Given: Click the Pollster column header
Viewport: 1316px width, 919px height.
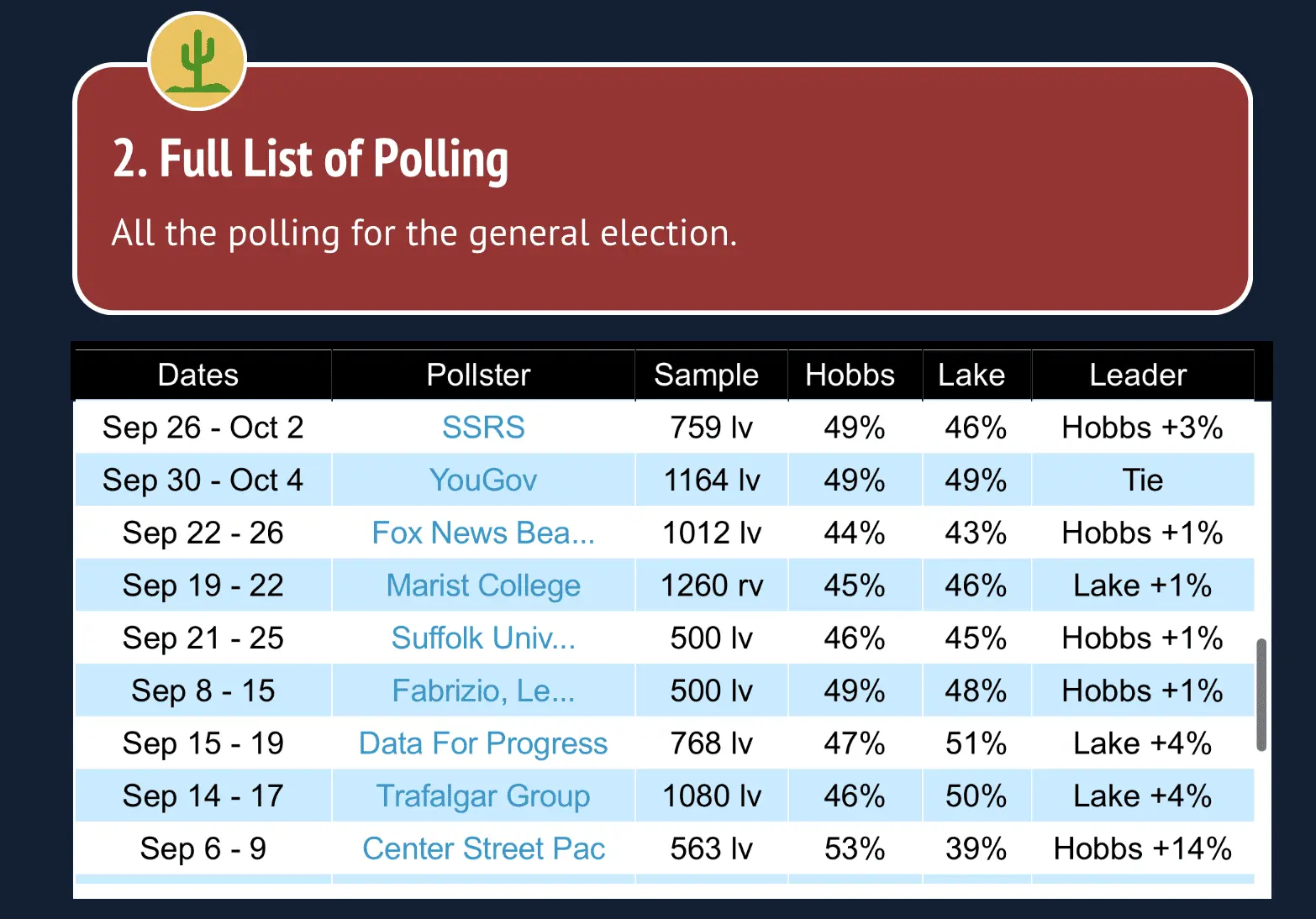Looking at the screenshot, I should (478, 375).
